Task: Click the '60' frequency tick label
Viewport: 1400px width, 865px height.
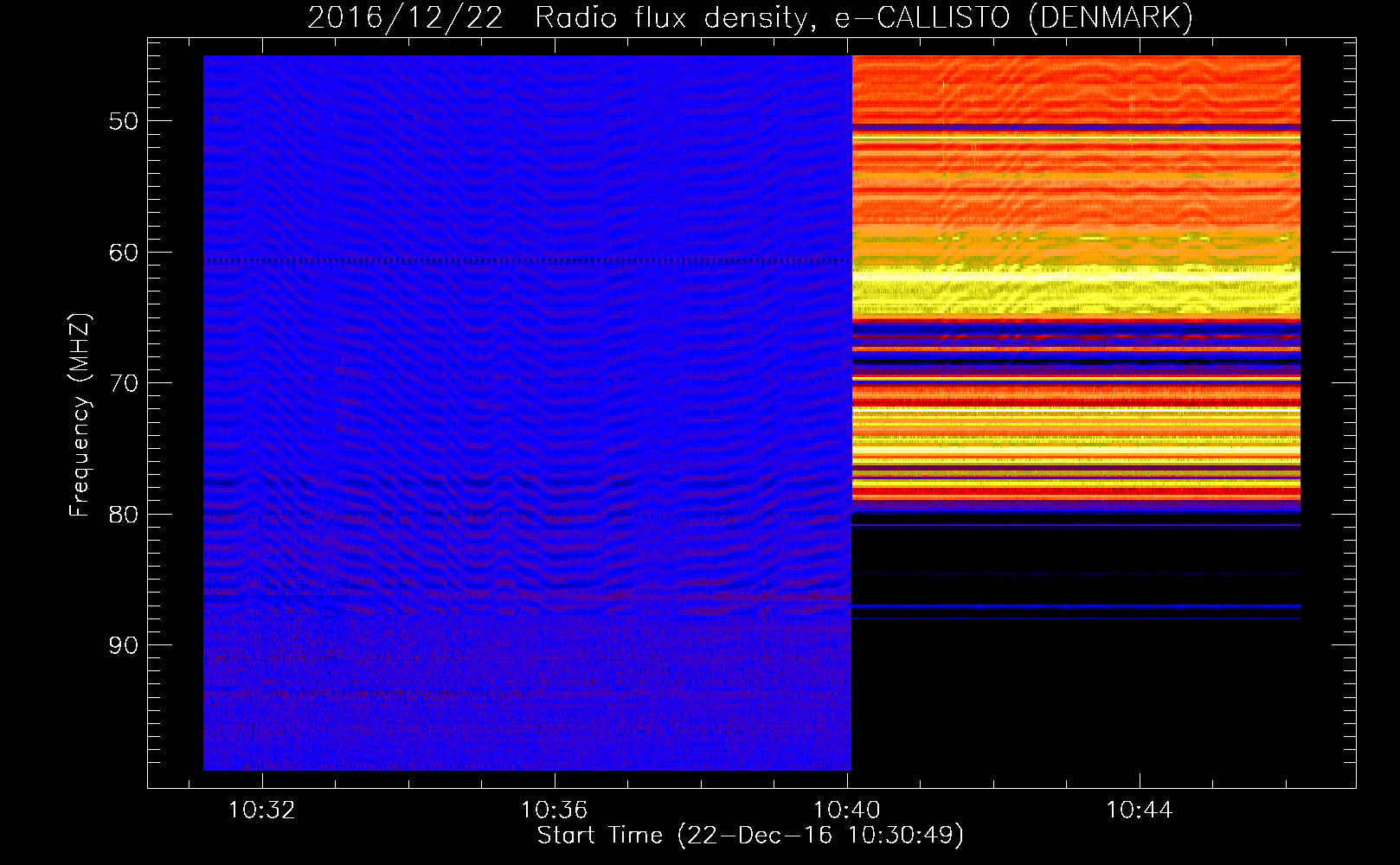Action: (x=124, y=253)
